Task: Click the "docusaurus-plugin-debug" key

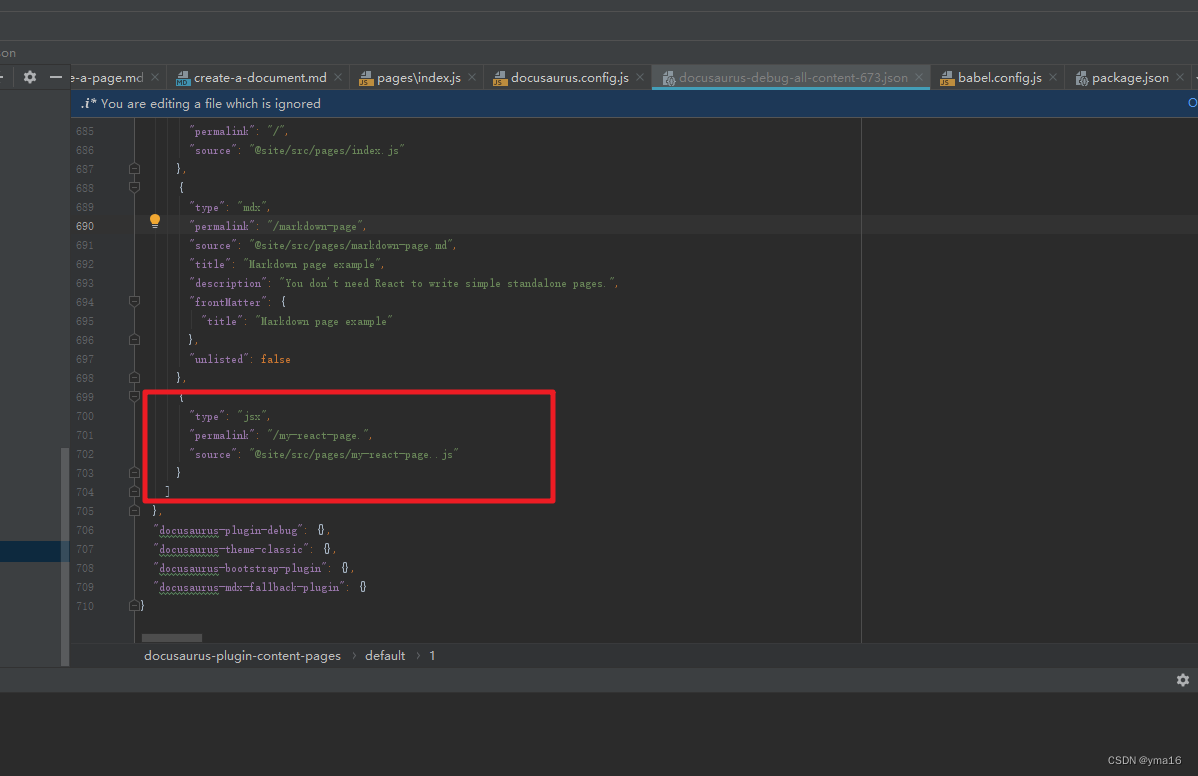Action: [228, 530]
